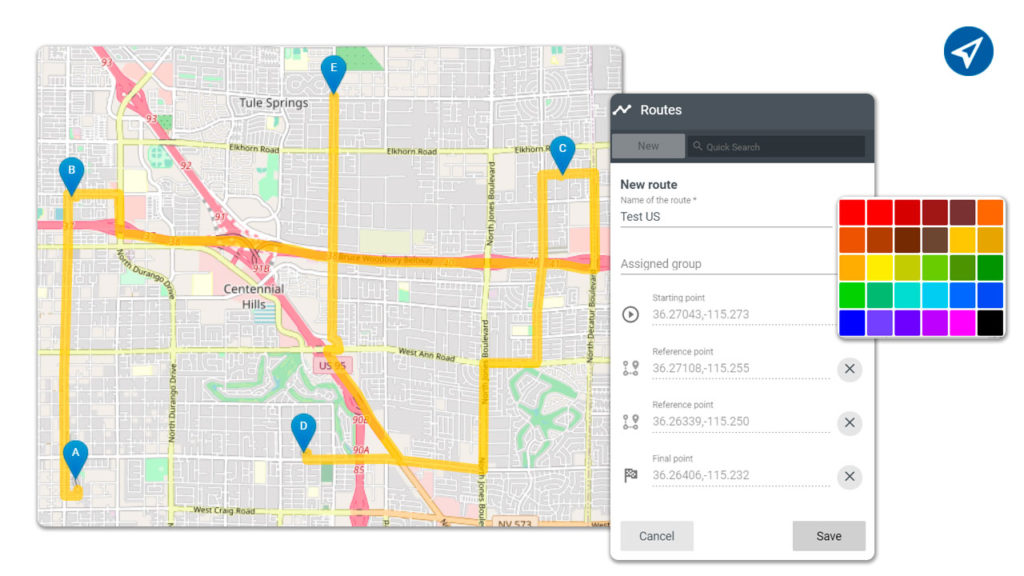1024x576 pixels.
Task: Click the US 95 highway shield
Action: point(332,366)
